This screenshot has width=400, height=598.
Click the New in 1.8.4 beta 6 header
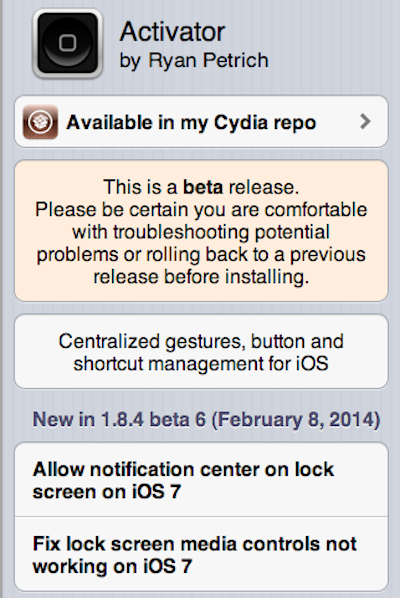[206, 420]
